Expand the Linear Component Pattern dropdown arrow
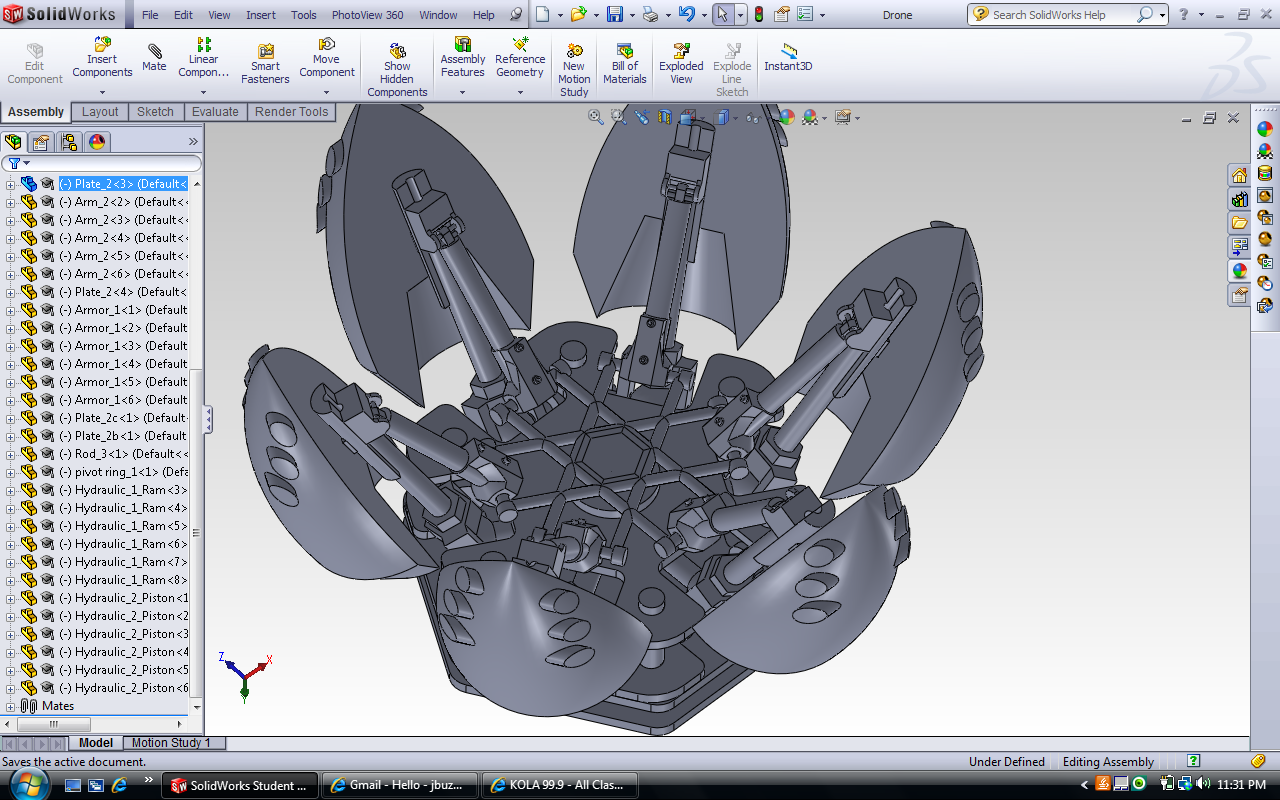Image resolution: width=1280 pixels, height=800 pixels. point(204,93)
